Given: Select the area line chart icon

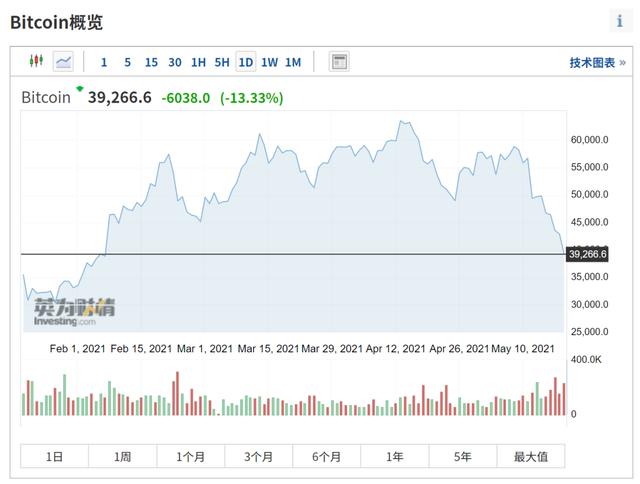Looking at the screenshot, I should click(x=63, y=62).
